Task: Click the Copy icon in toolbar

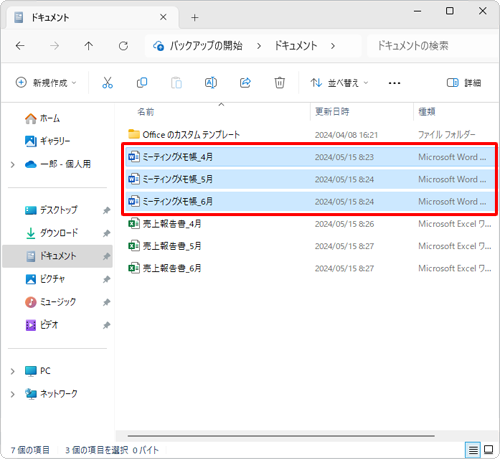Action: click(x=142, y=83)
